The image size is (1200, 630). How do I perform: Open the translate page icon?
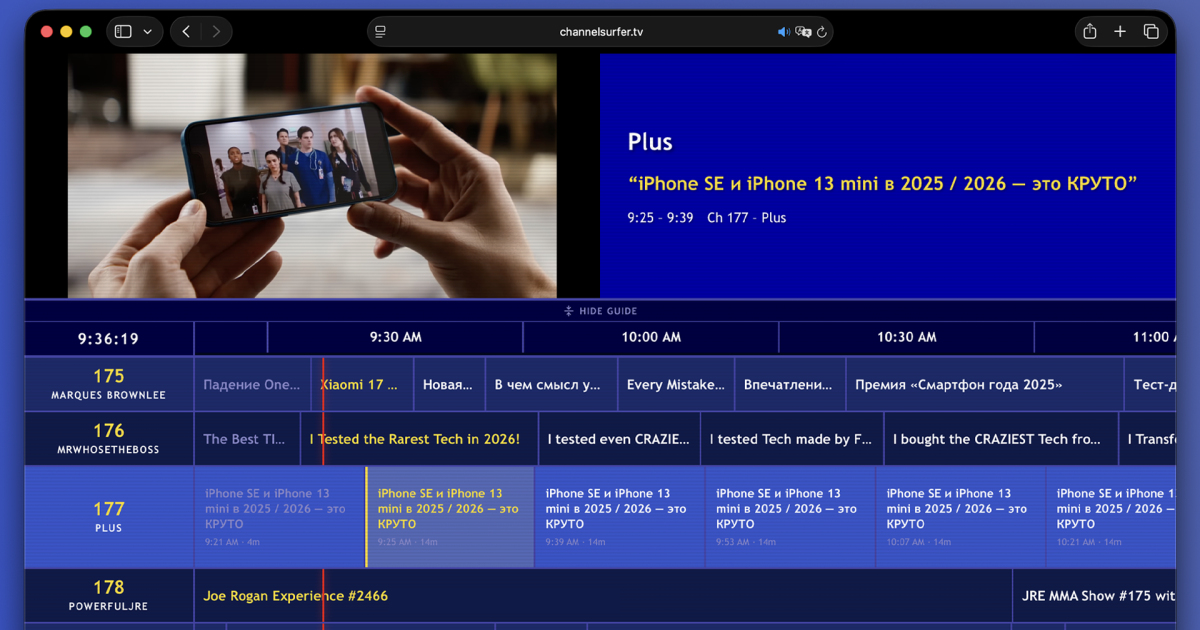[x=802, y=32]
